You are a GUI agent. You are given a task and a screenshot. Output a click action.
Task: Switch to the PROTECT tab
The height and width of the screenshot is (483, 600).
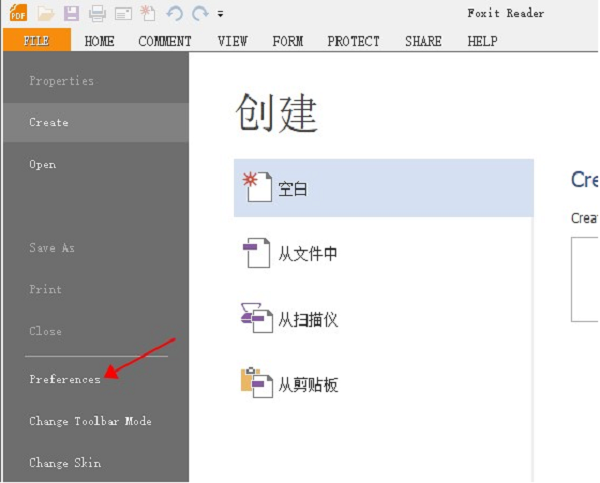(353, 41)
